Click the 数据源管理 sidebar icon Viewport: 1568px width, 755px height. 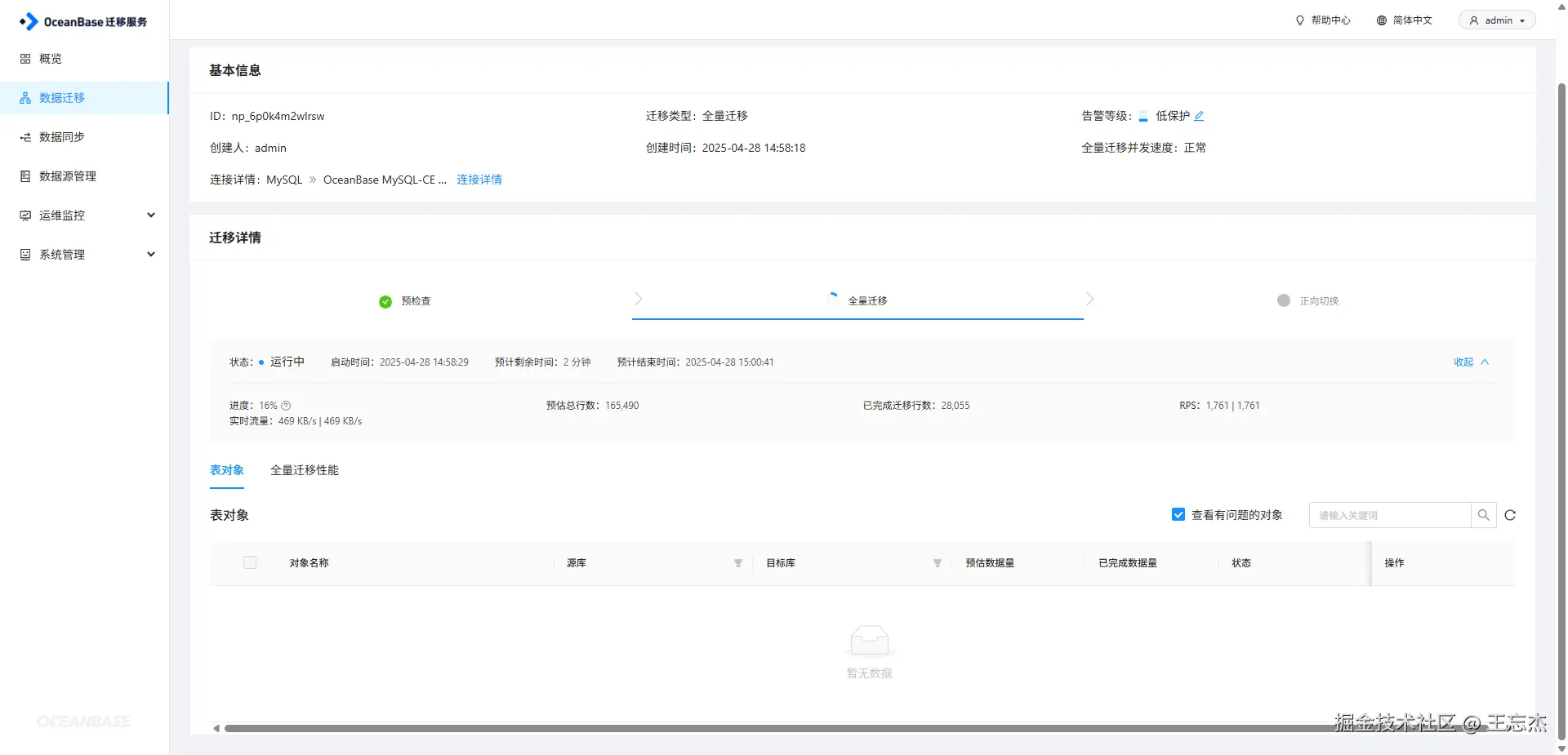(25, 176)
